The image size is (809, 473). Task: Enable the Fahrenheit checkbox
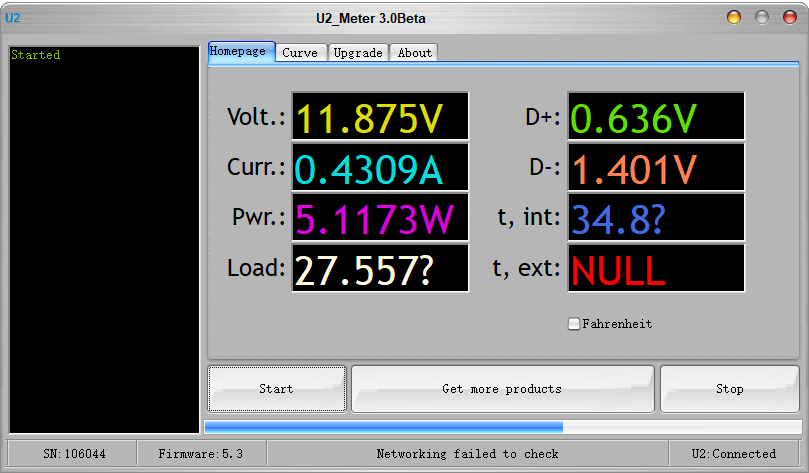pyautogui.click(x=573, y=324)
